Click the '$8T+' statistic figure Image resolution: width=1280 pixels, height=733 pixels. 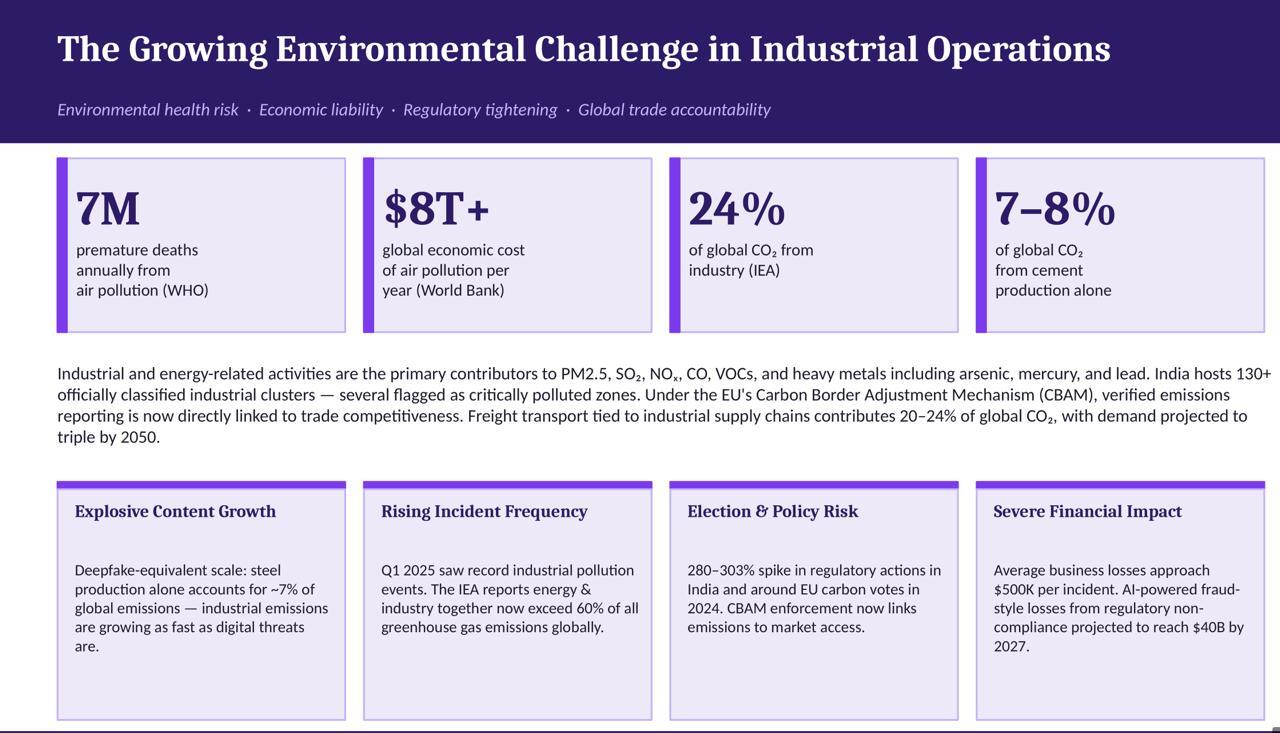(x=436, y=209)
